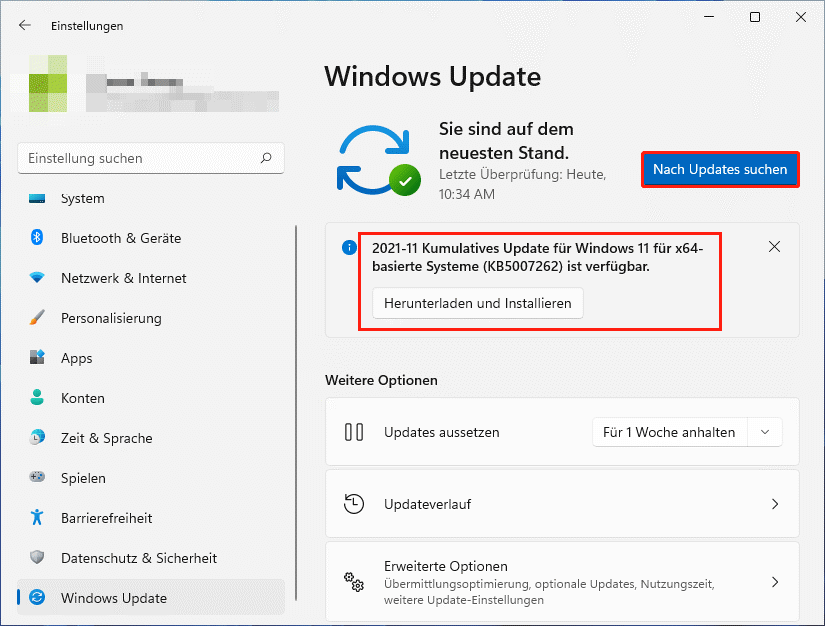Click the Netzwerk & Internet wifi icon

(37, 278)
